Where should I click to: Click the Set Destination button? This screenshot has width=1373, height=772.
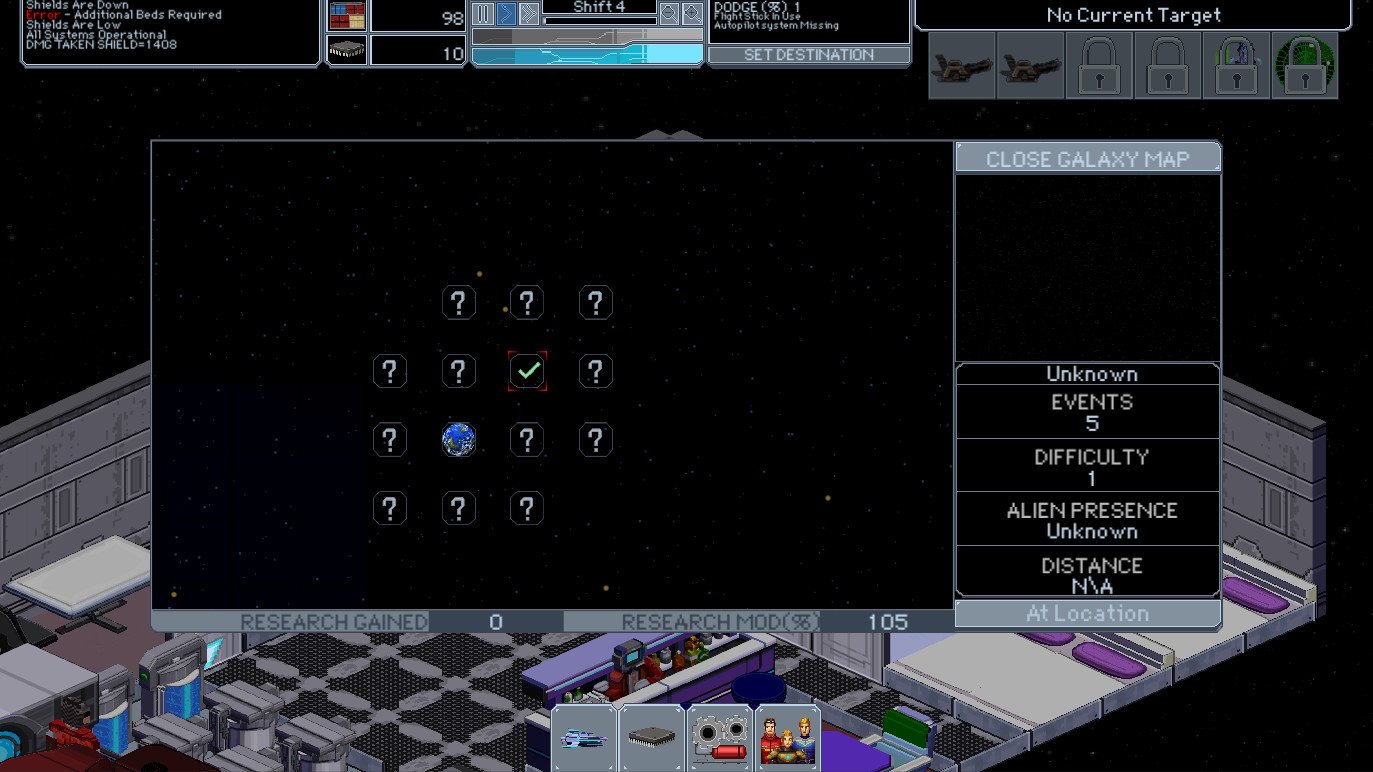pyautogui.click(x=808, y=55)
